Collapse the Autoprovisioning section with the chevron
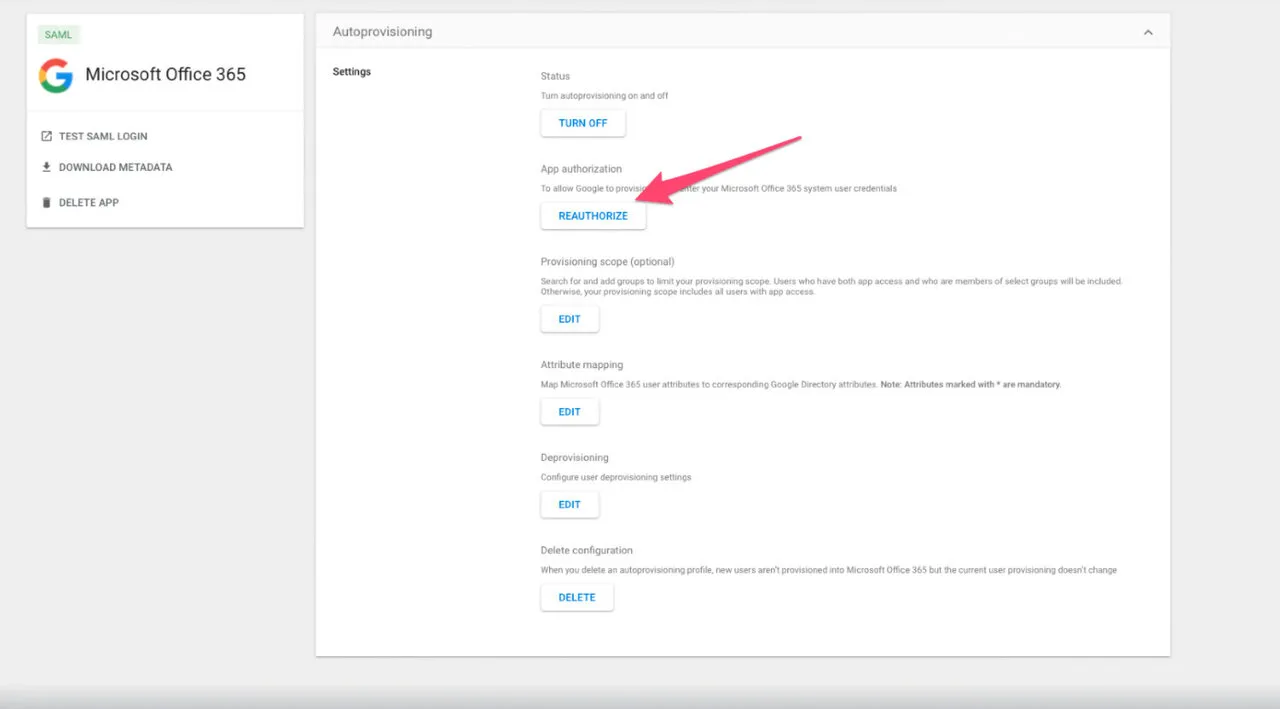 (x=1148, y=32)
